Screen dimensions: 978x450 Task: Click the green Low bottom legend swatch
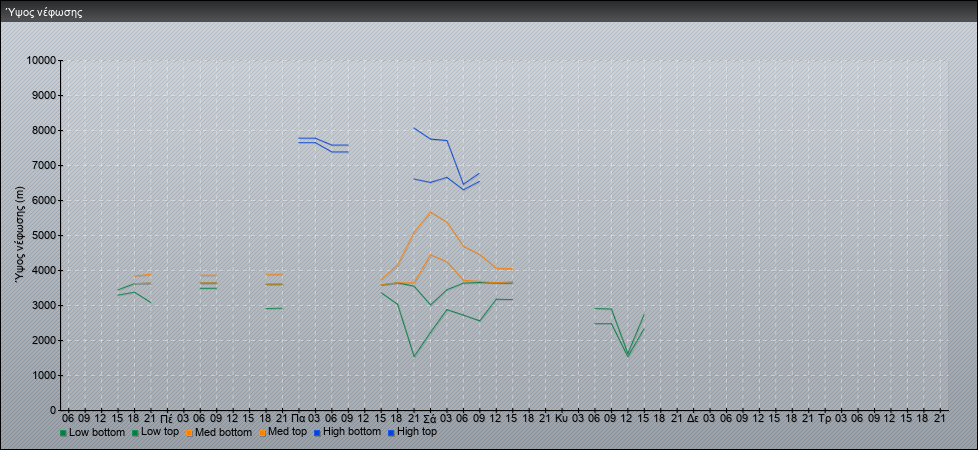coord(63,432)
